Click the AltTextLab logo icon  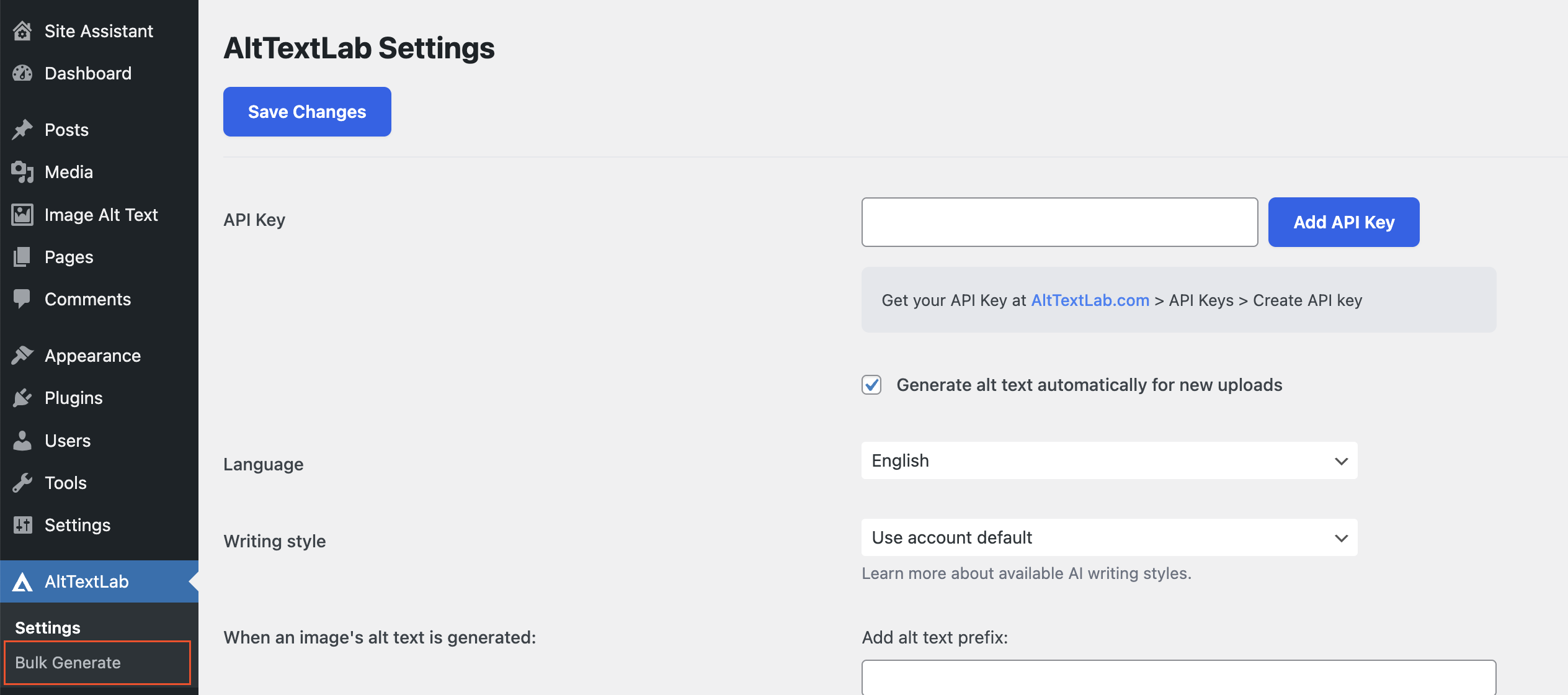coord(22,581)
